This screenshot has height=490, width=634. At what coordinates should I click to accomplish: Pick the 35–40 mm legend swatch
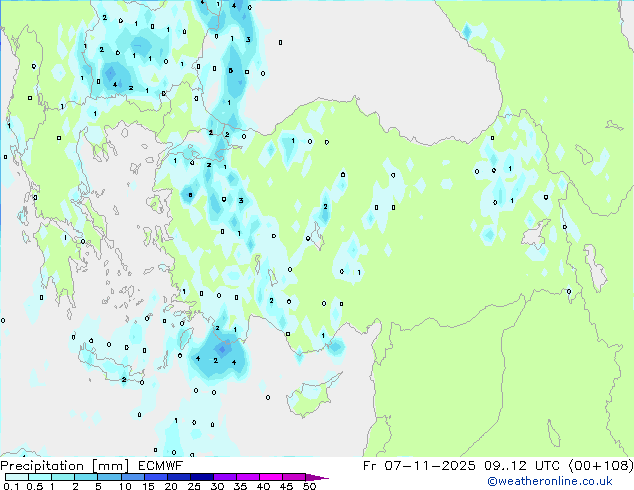247,477
